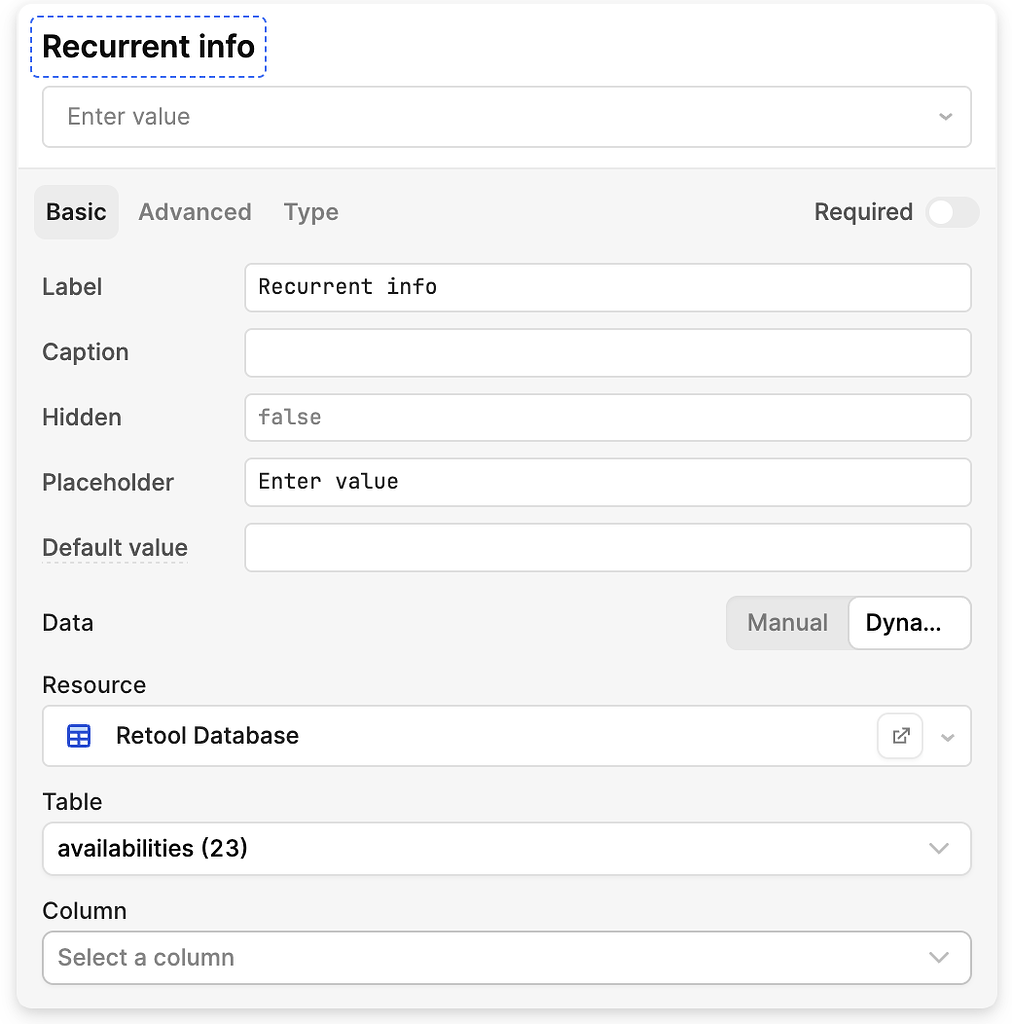The image size is (1012, 1024).
Task: Switch Data mode to Manual
Action: (x=787, y=622)
